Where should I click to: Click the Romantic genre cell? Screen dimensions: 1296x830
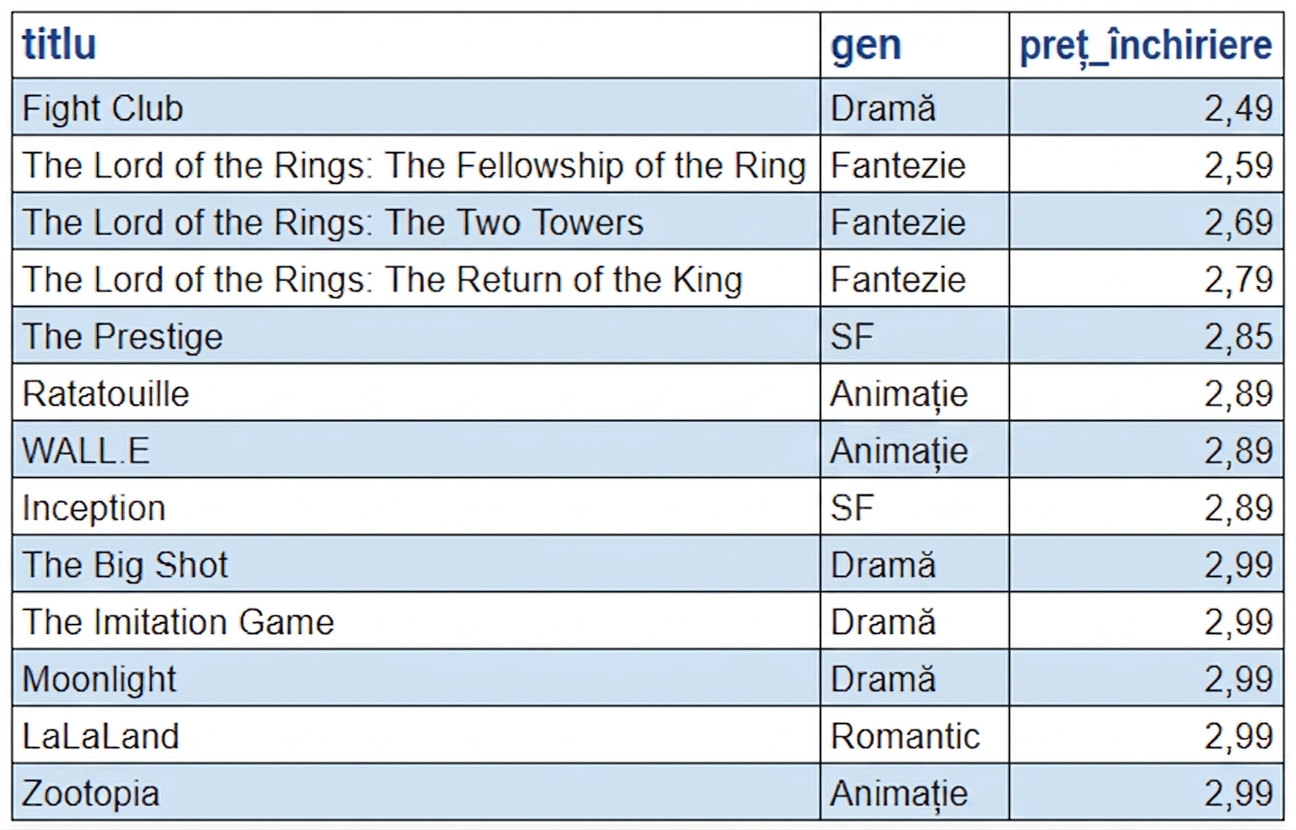click(914, 734)
